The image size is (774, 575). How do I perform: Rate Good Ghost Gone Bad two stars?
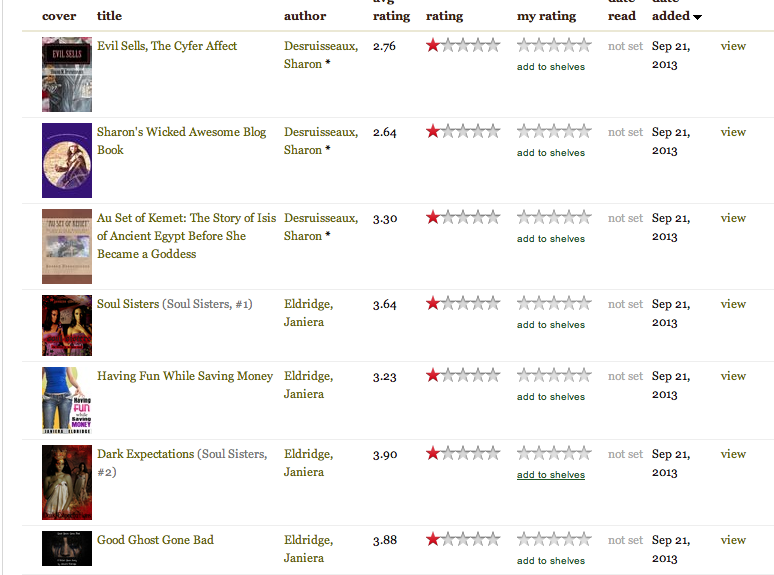coord(539,539)
